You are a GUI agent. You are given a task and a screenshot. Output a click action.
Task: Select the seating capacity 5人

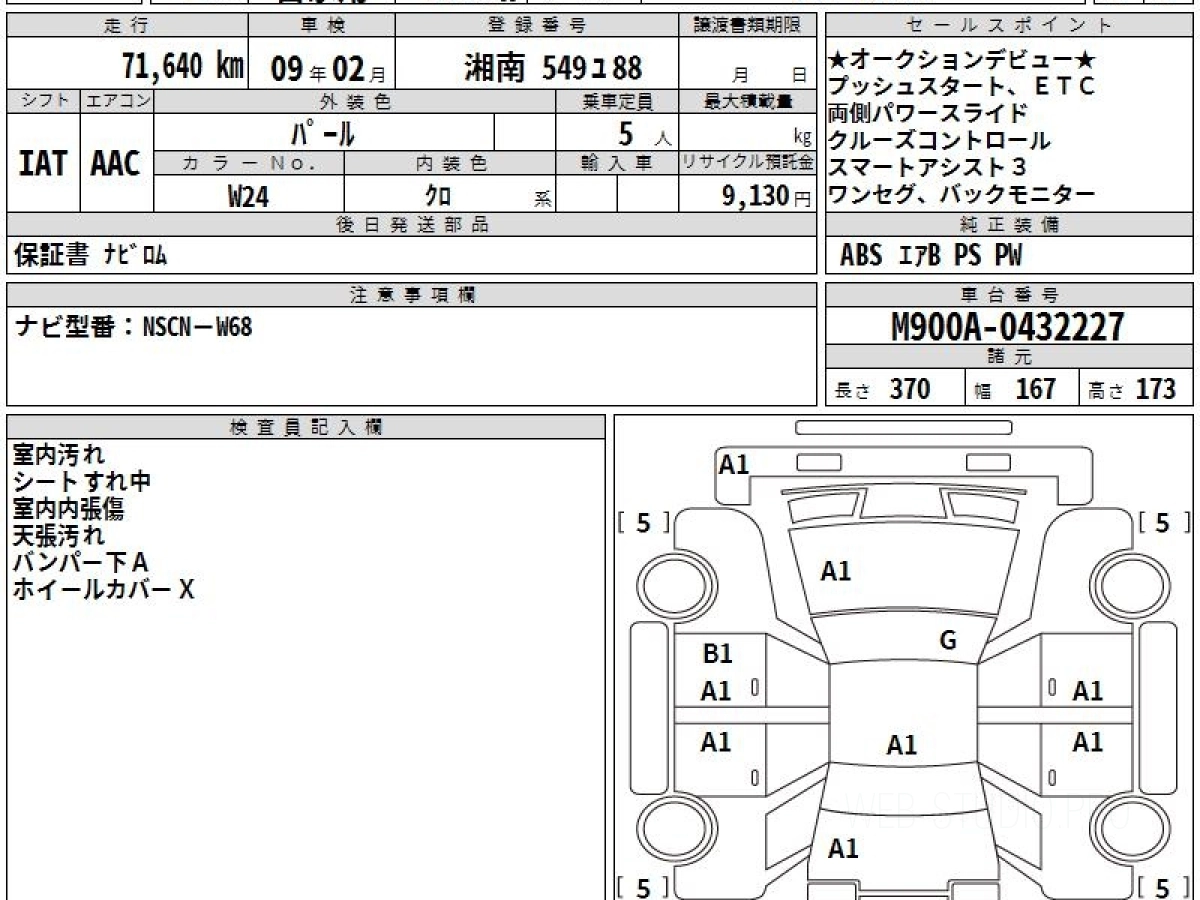click(644, 132)
